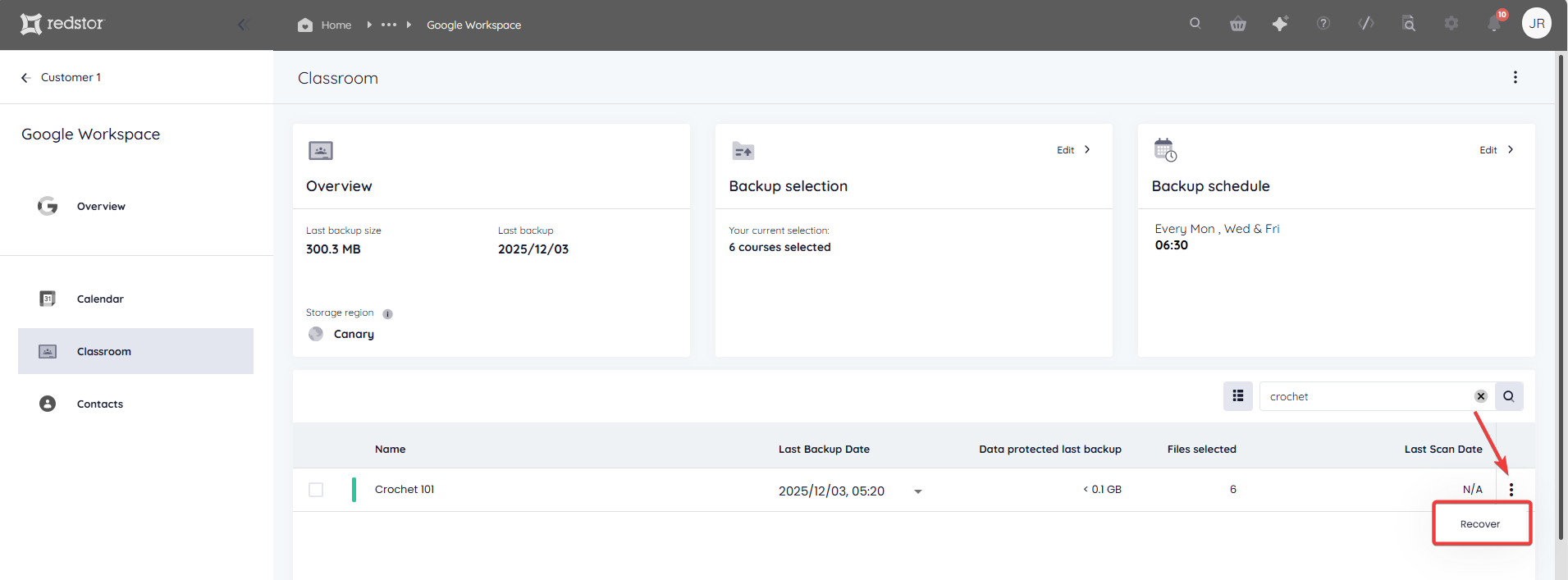Click the Canary region globe icon
The width and height of the screenshot is (1568, 580).
coord(316,334)
